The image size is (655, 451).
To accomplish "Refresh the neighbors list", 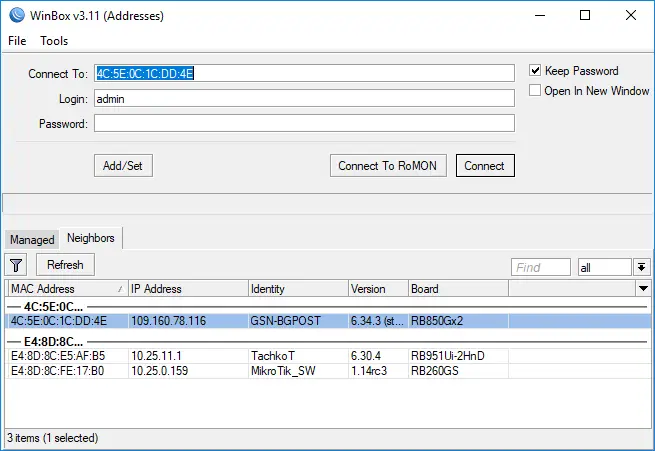I will click(65, 265).
